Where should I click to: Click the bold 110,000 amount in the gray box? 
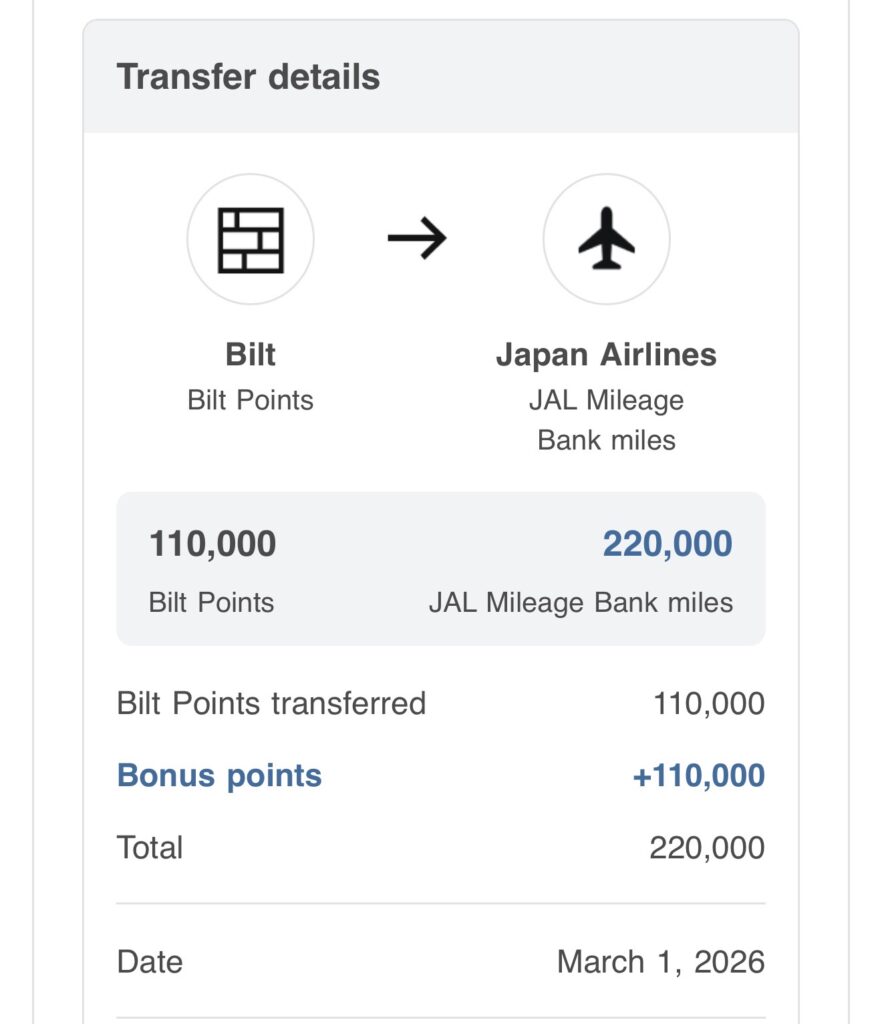coord(212,544)
